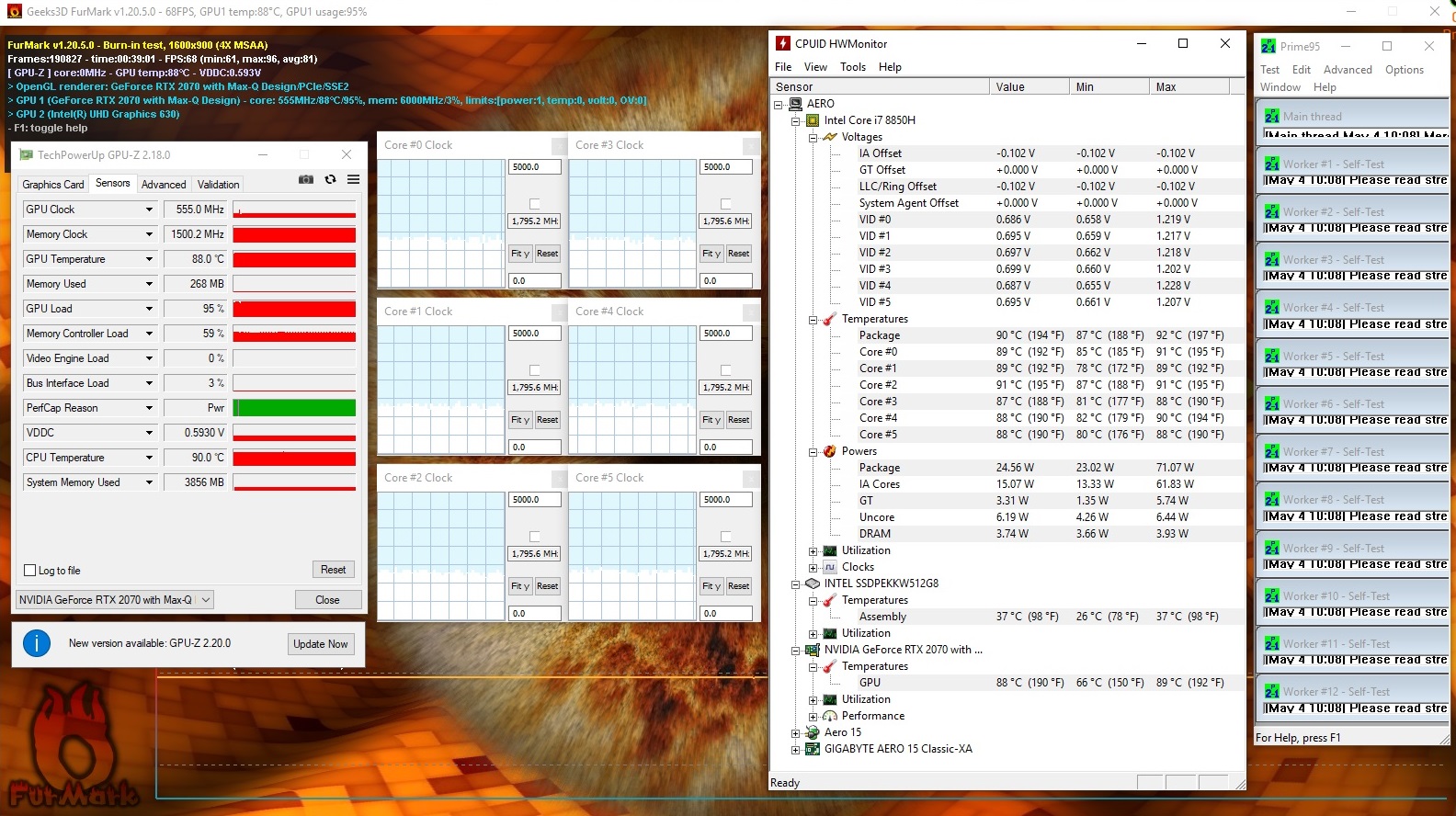Enable the Log to file checkbox
1456x816 pixels.
click(x=30, y=571)
